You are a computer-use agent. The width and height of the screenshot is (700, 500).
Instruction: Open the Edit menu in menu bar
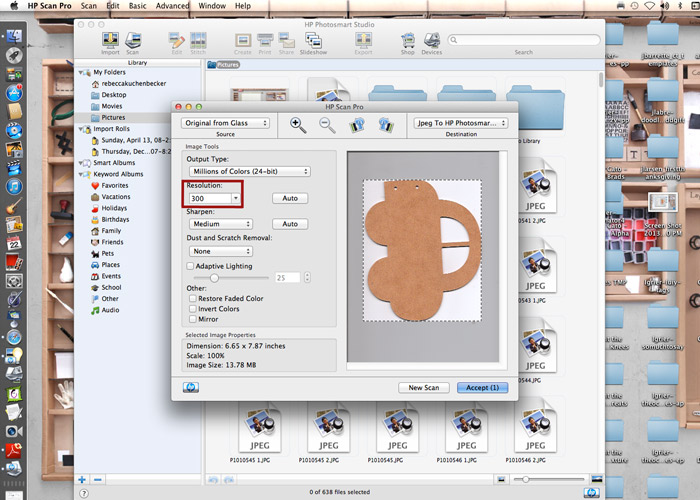113,6
